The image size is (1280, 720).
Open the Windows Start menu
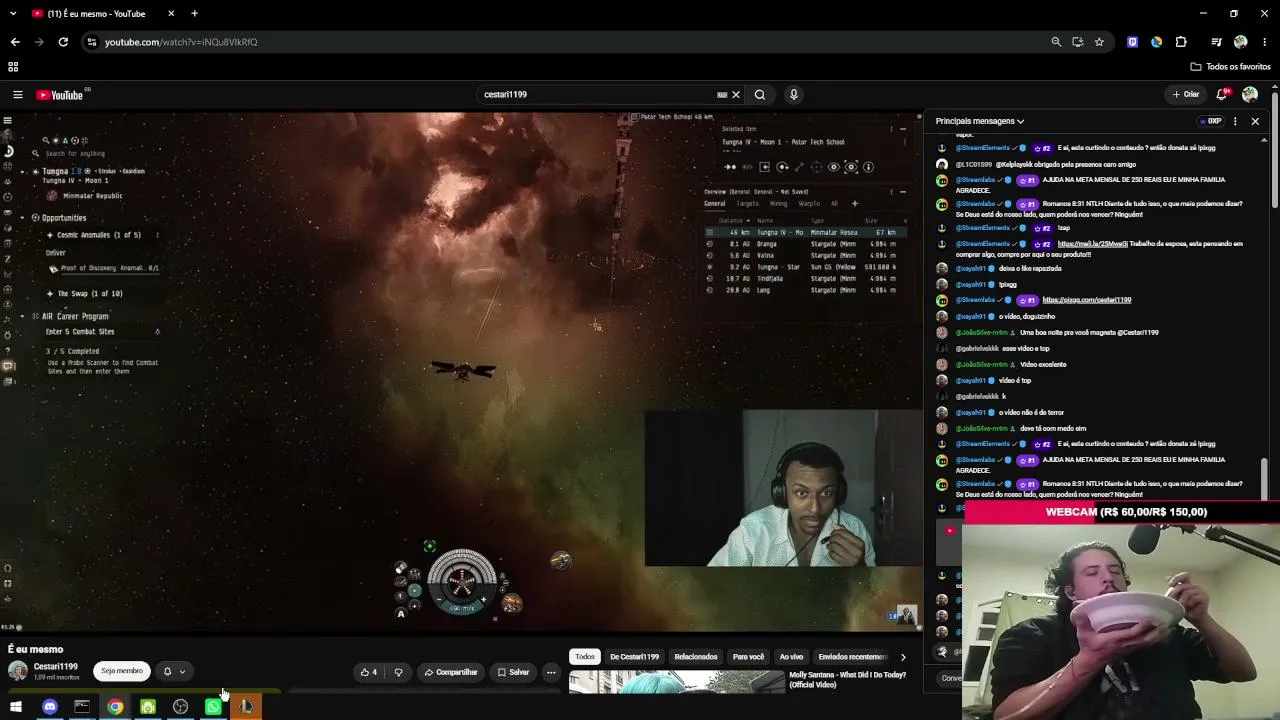click(x=16, y=707)
